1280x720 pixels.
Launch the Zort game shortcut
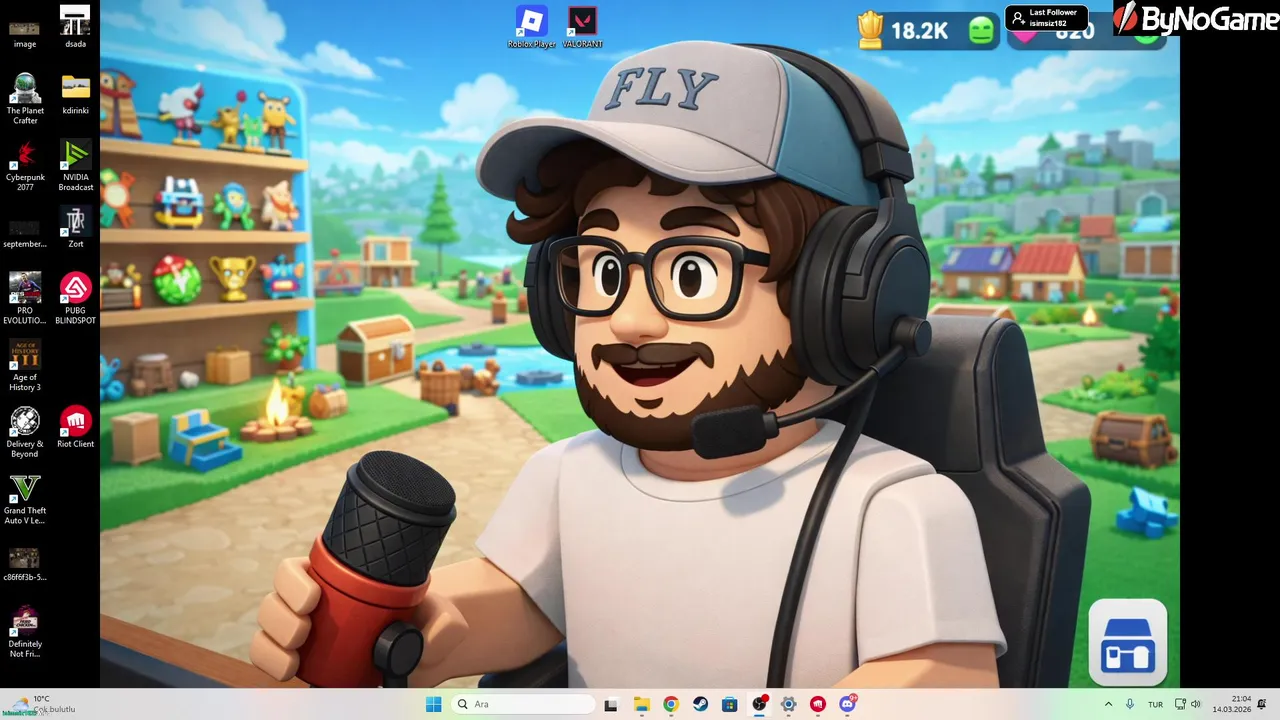tap(75, 227)
